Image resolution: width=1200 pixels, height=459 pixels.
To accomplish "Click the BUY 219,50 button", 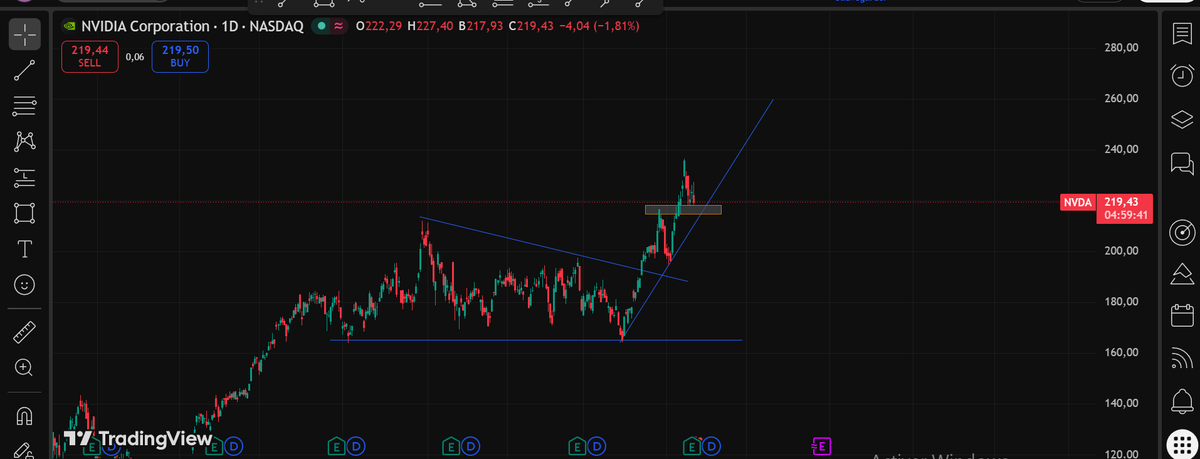I will coord(180,56).
